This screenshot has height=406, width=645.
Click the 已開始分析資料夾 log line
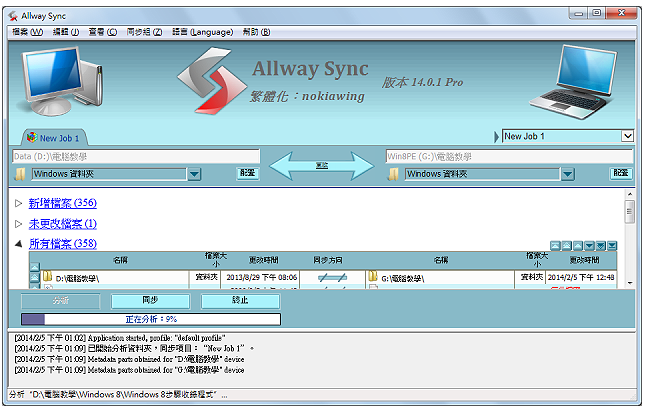point(134,349)
